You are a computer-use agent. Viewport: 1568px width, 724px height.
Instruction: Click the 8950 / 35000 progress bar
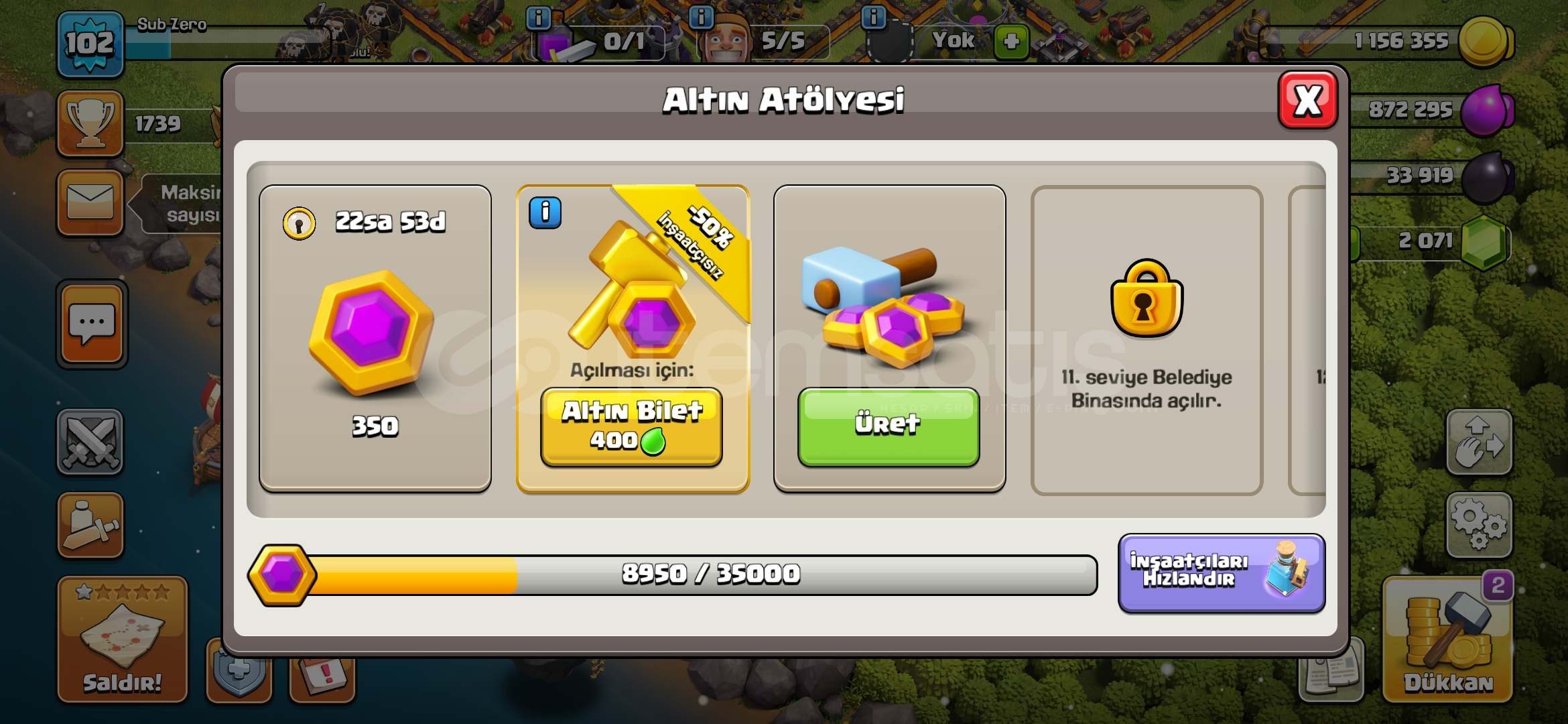tap(673, 575)
